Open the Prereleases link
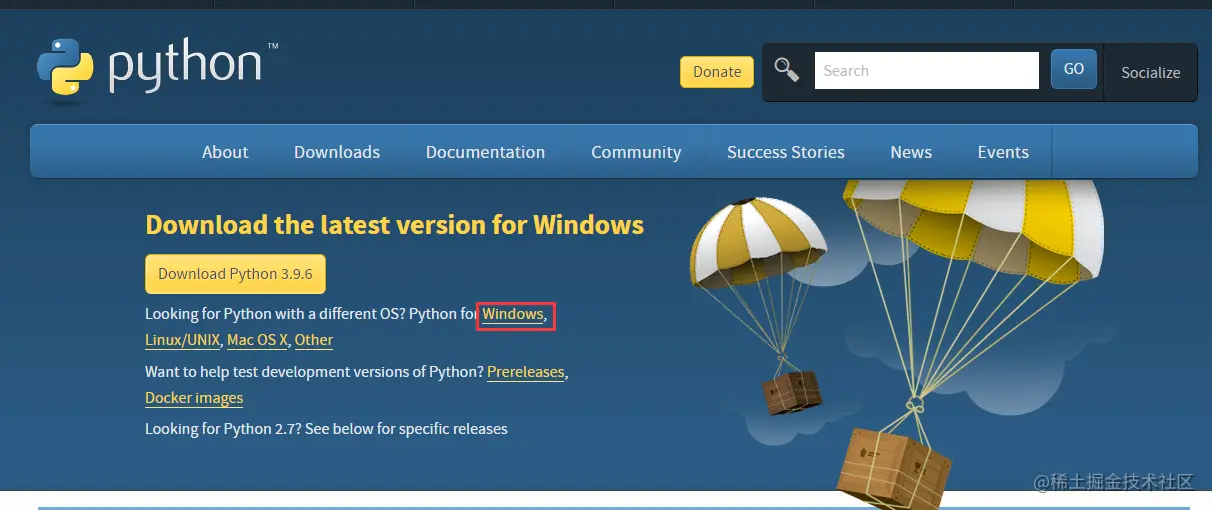This screenshot has width=1212, height=510. 526,372
